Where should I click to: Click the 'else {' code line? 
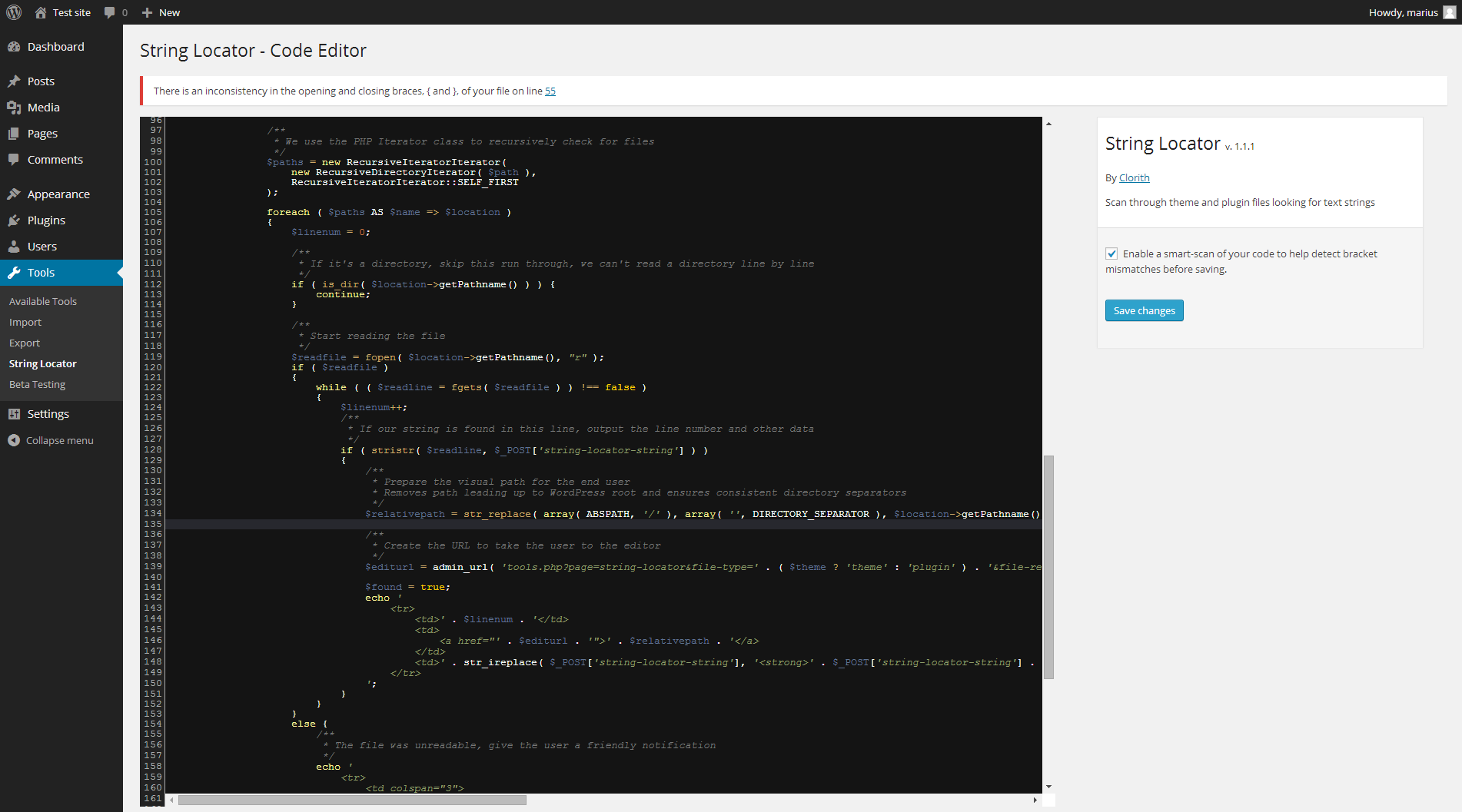click(310, 724)
